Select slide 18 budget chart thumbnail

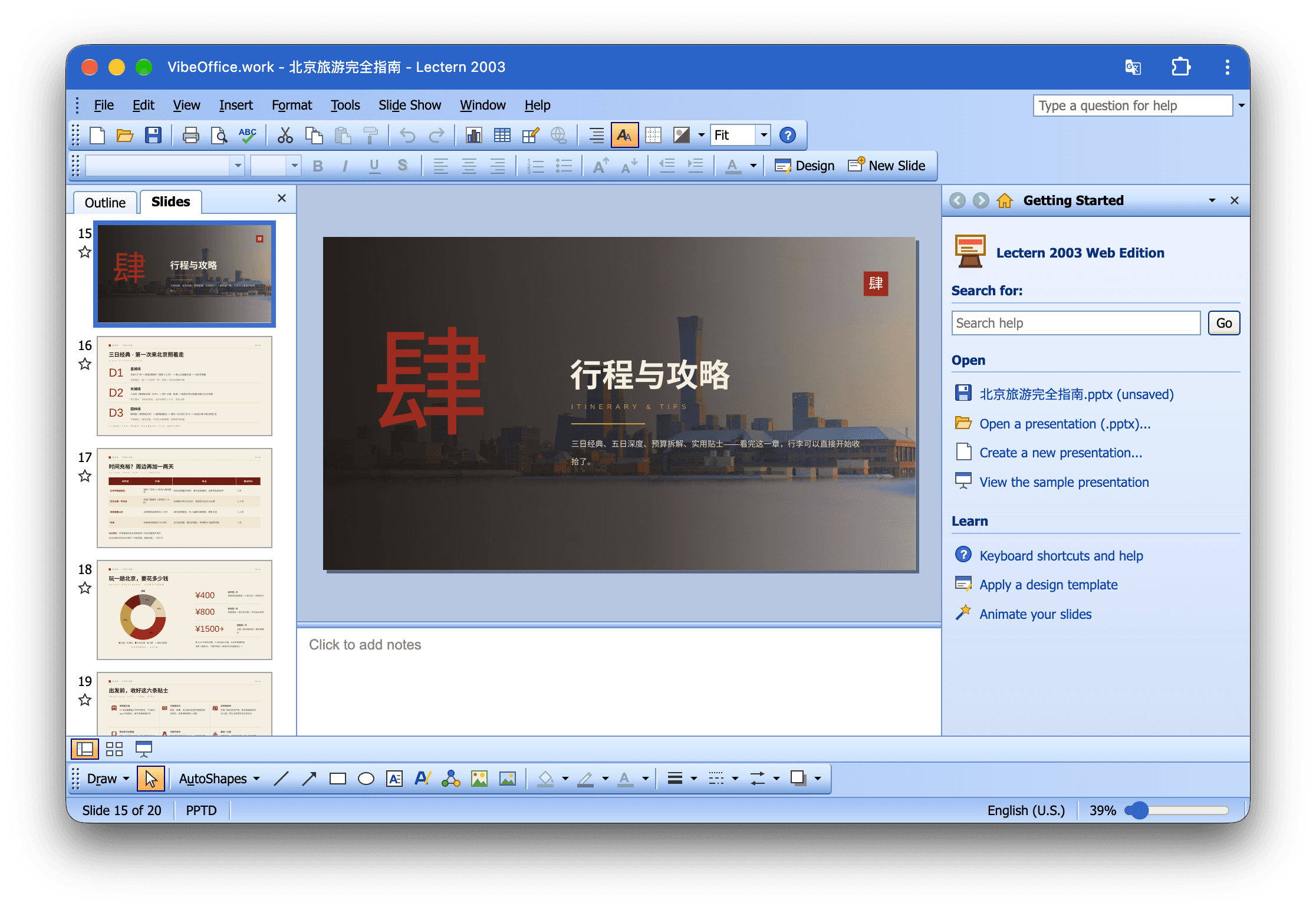point(185,610)
